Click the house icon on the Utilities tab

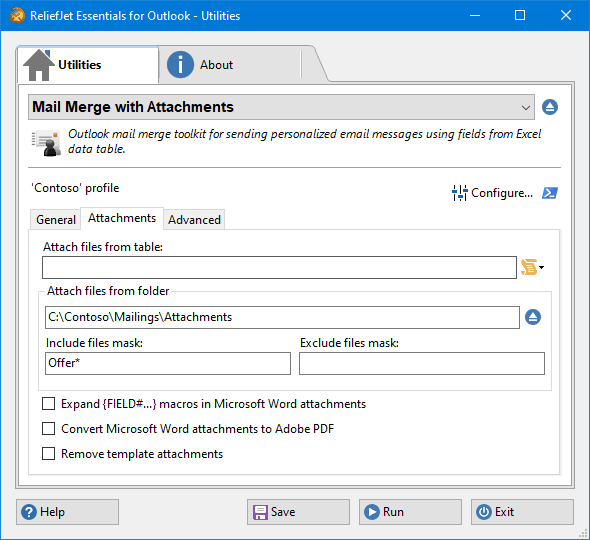(39, 65)
